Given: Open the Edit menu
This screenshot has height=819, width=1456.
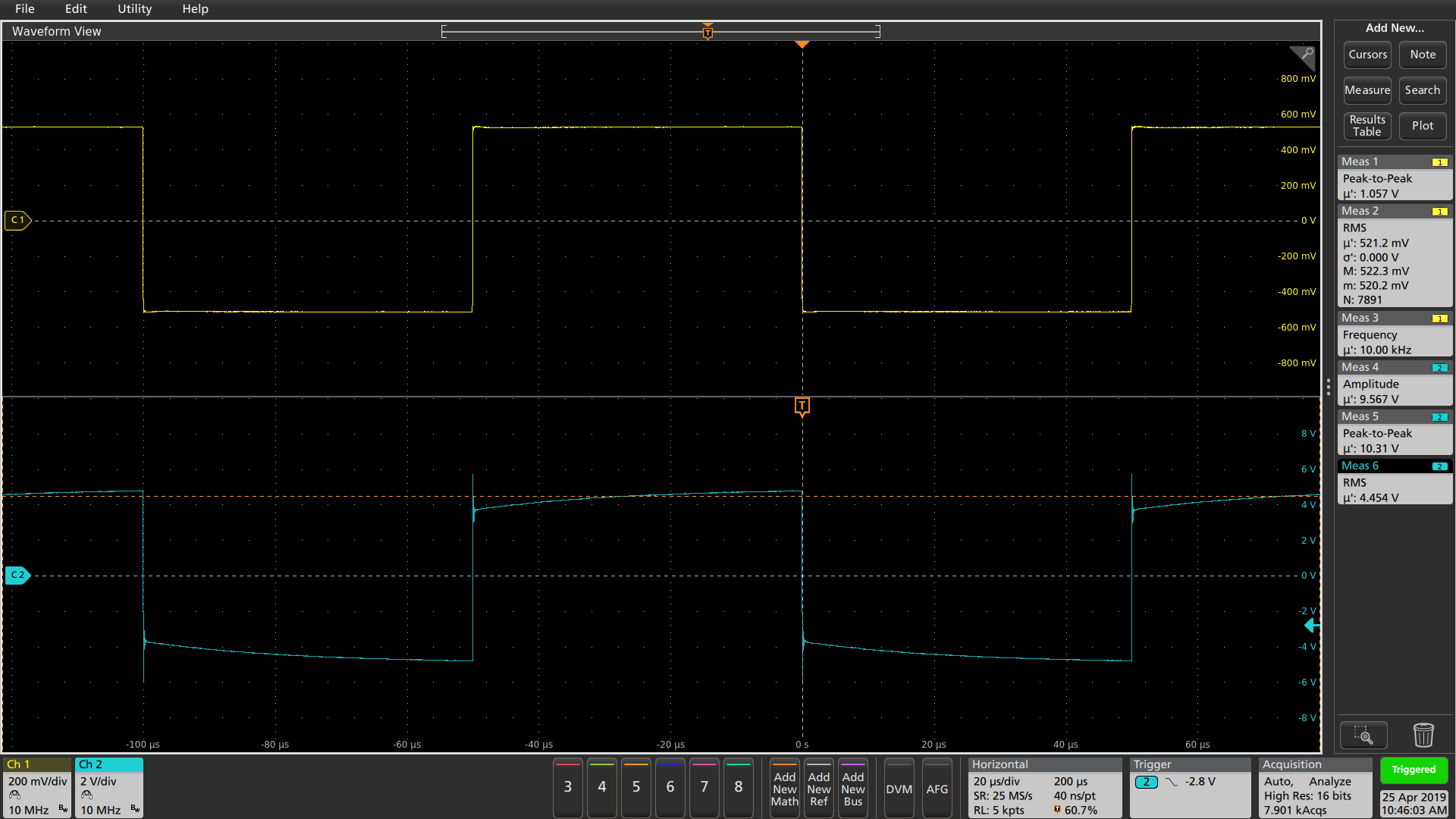Looking at the screenshot, I should click(x=76, y=9).
